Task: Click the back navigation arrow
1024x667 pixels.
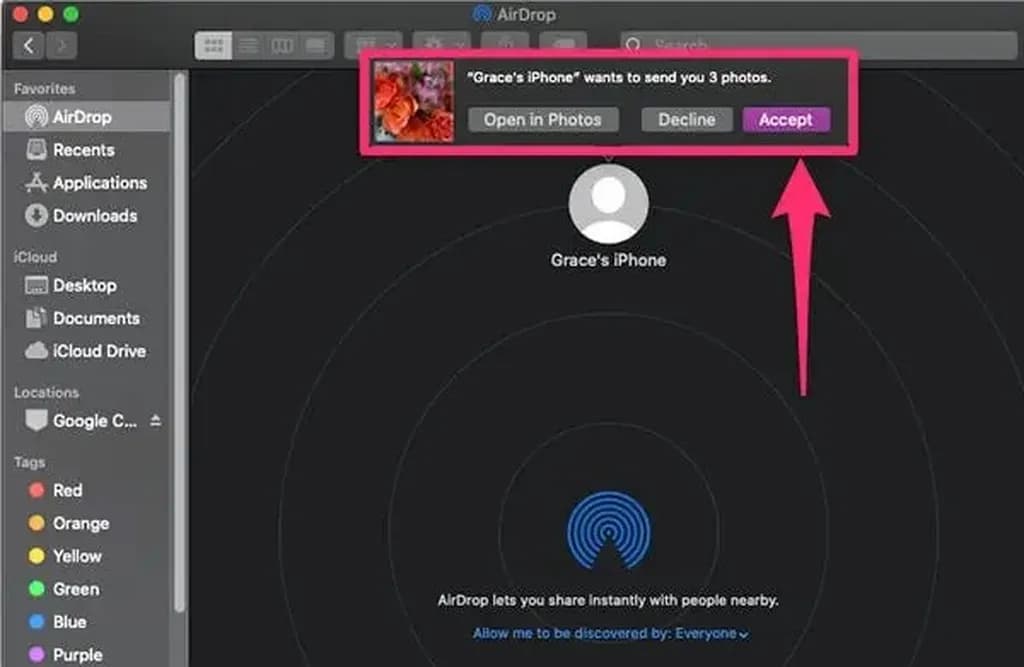Action: [29, 45]
